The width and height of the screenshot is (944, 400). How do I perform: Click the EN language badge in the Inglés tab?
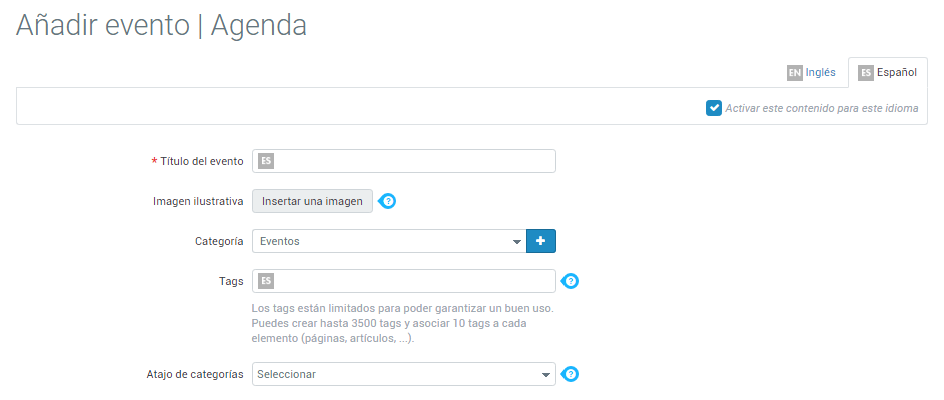click(x=795, y=73)
